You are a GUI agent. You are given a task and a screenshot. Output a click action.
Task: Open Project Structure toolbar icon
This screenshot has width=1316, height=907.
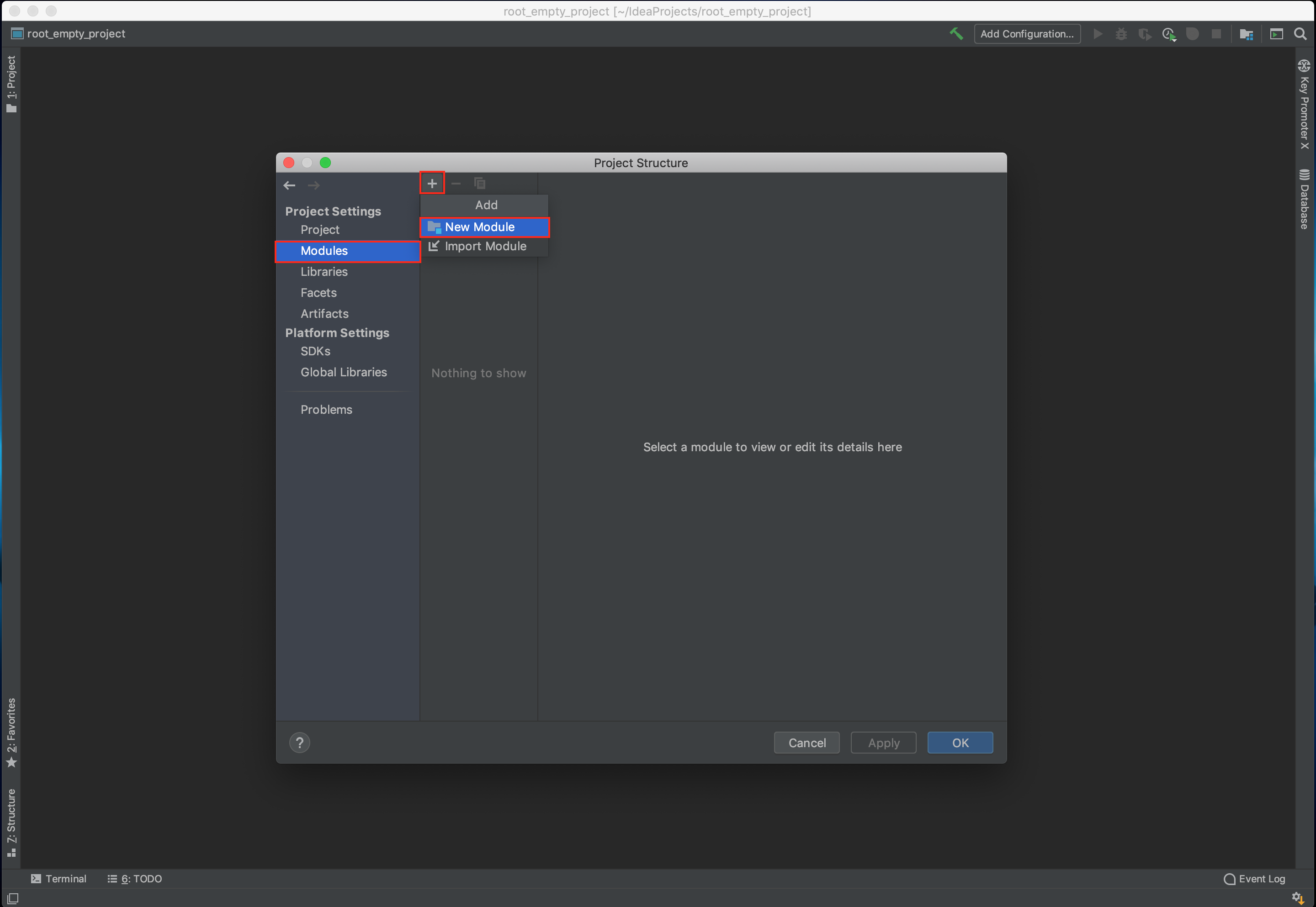coord(1247,34)
